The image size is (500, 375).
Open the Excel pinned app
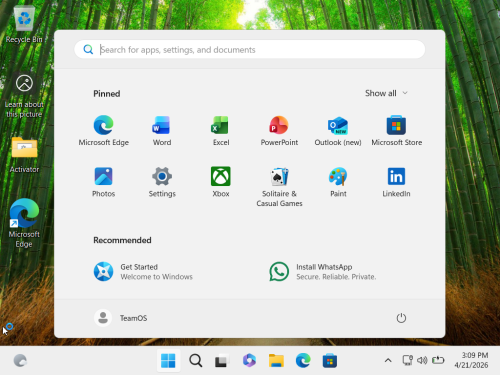tap(221, 131)
